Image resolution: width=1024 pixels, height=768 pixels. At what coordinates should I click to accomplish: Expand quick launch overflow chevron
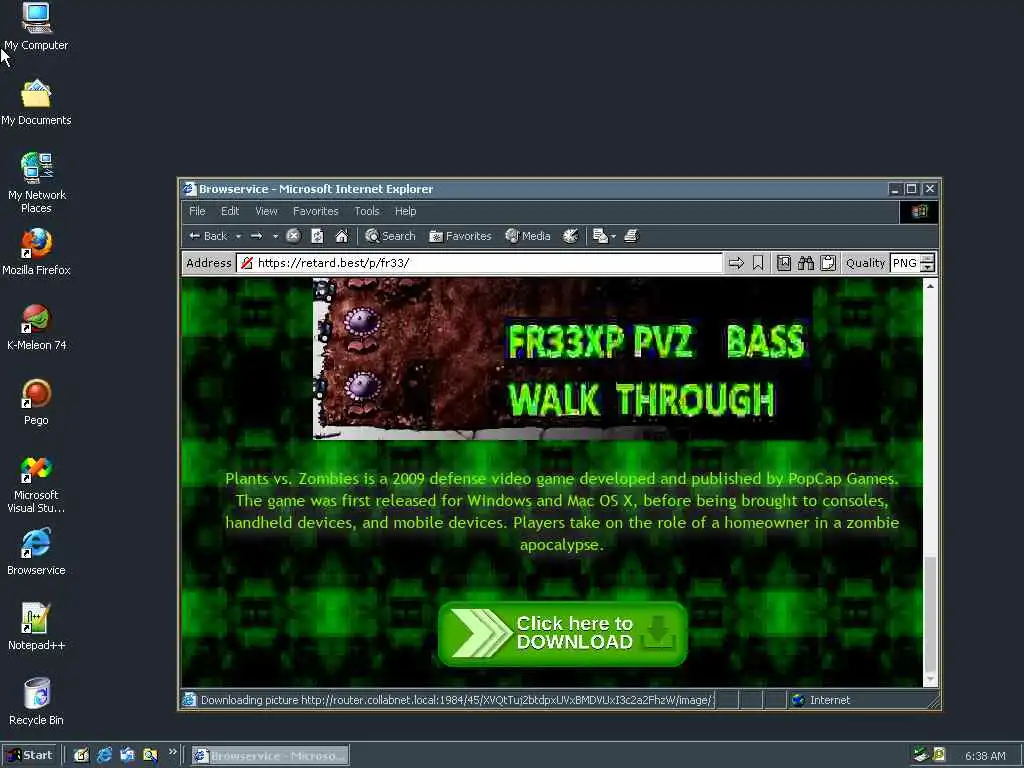point(172,752)
